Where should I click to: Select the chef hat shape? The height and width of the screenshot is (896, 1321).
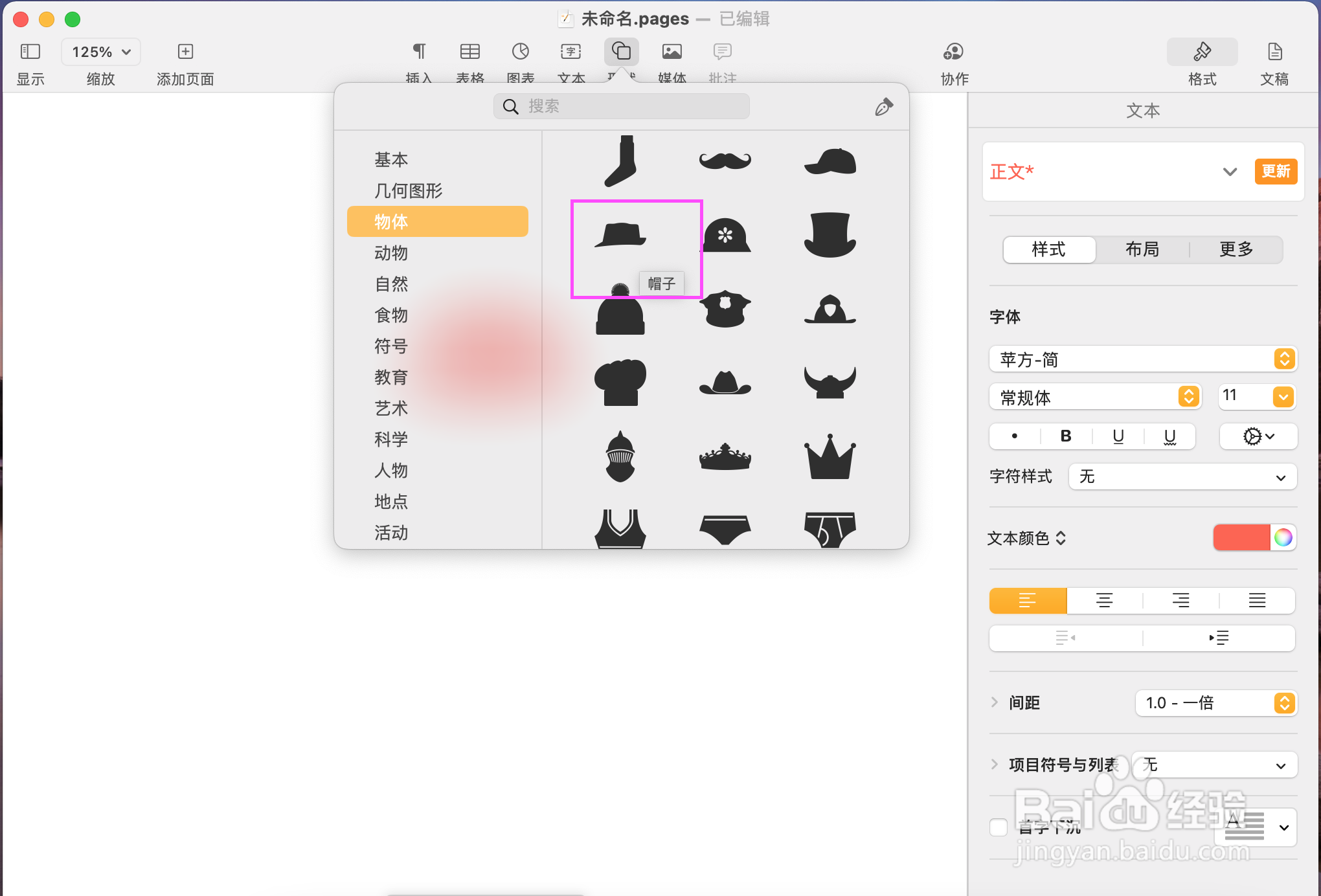(x=620, y=382)
